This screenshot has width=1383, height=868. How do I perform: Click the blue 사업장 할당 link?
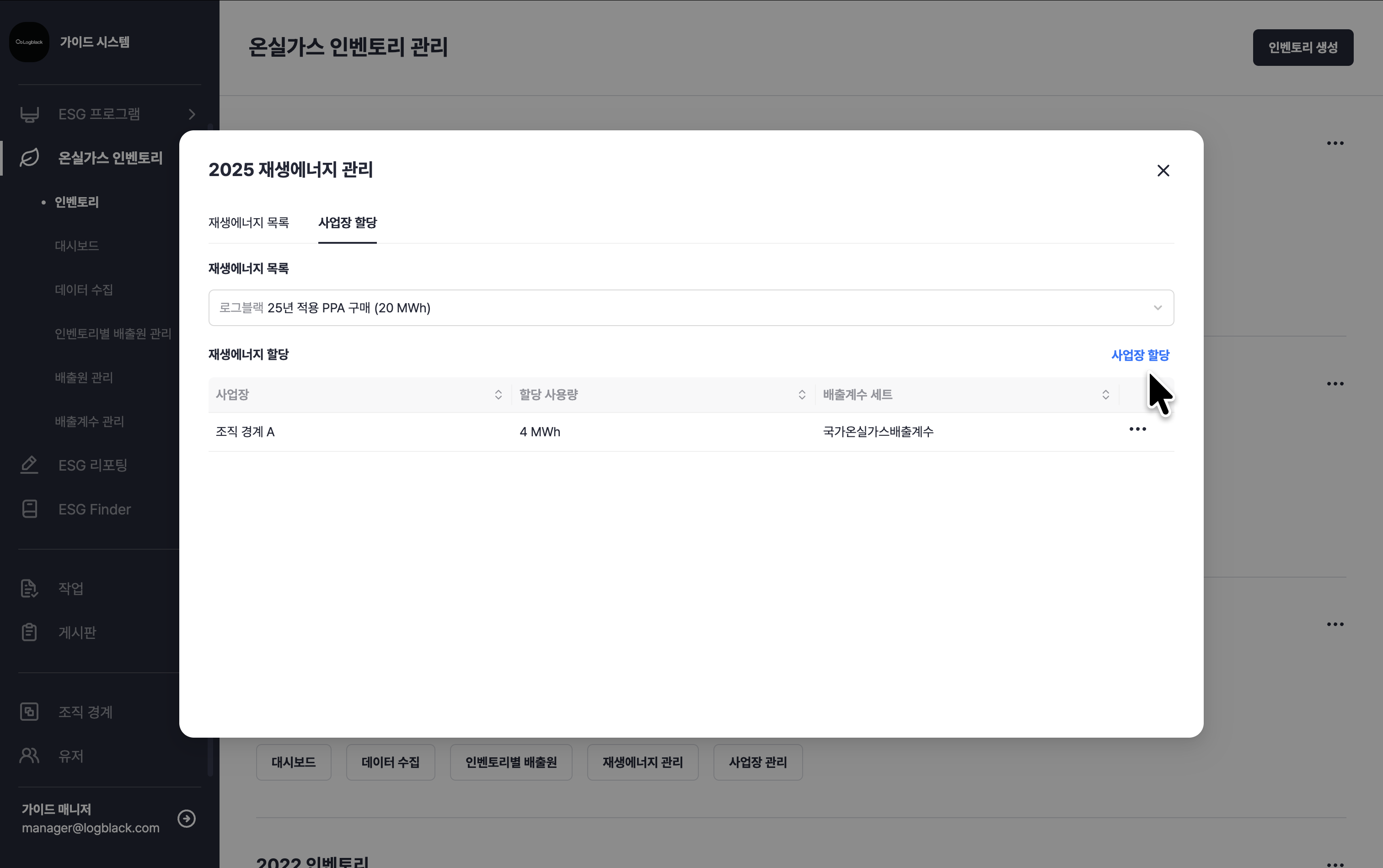(1140, 355)
